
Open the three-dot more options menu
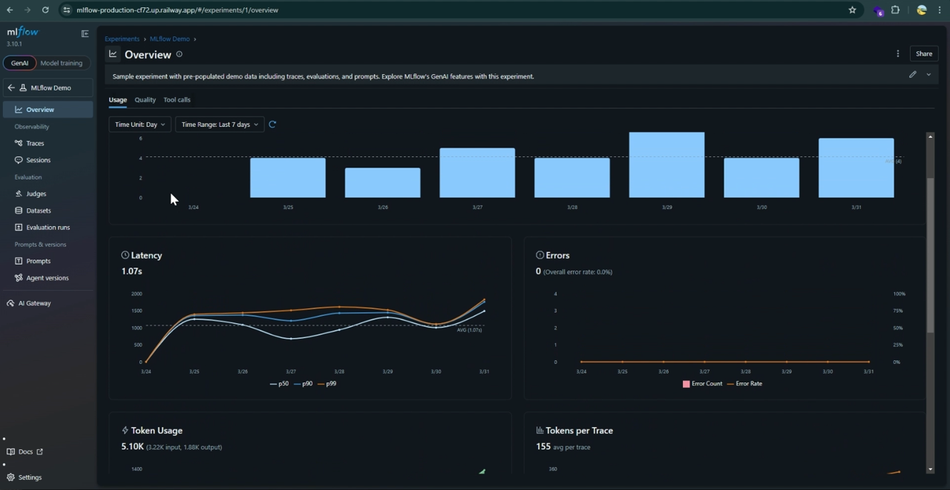[x=898, y=54]
